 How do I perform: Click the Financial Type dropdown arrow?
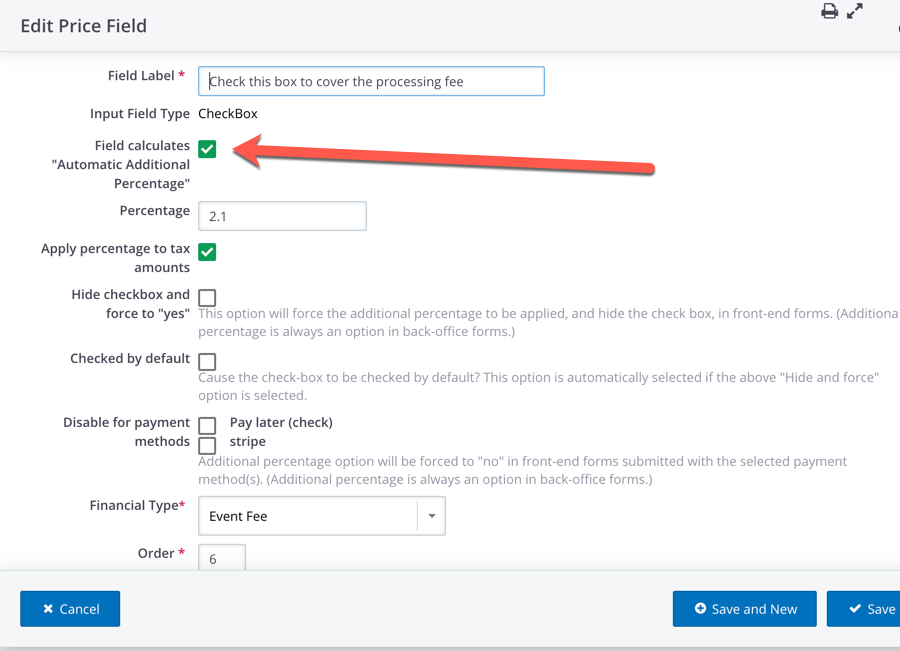(x=431, y=515)
